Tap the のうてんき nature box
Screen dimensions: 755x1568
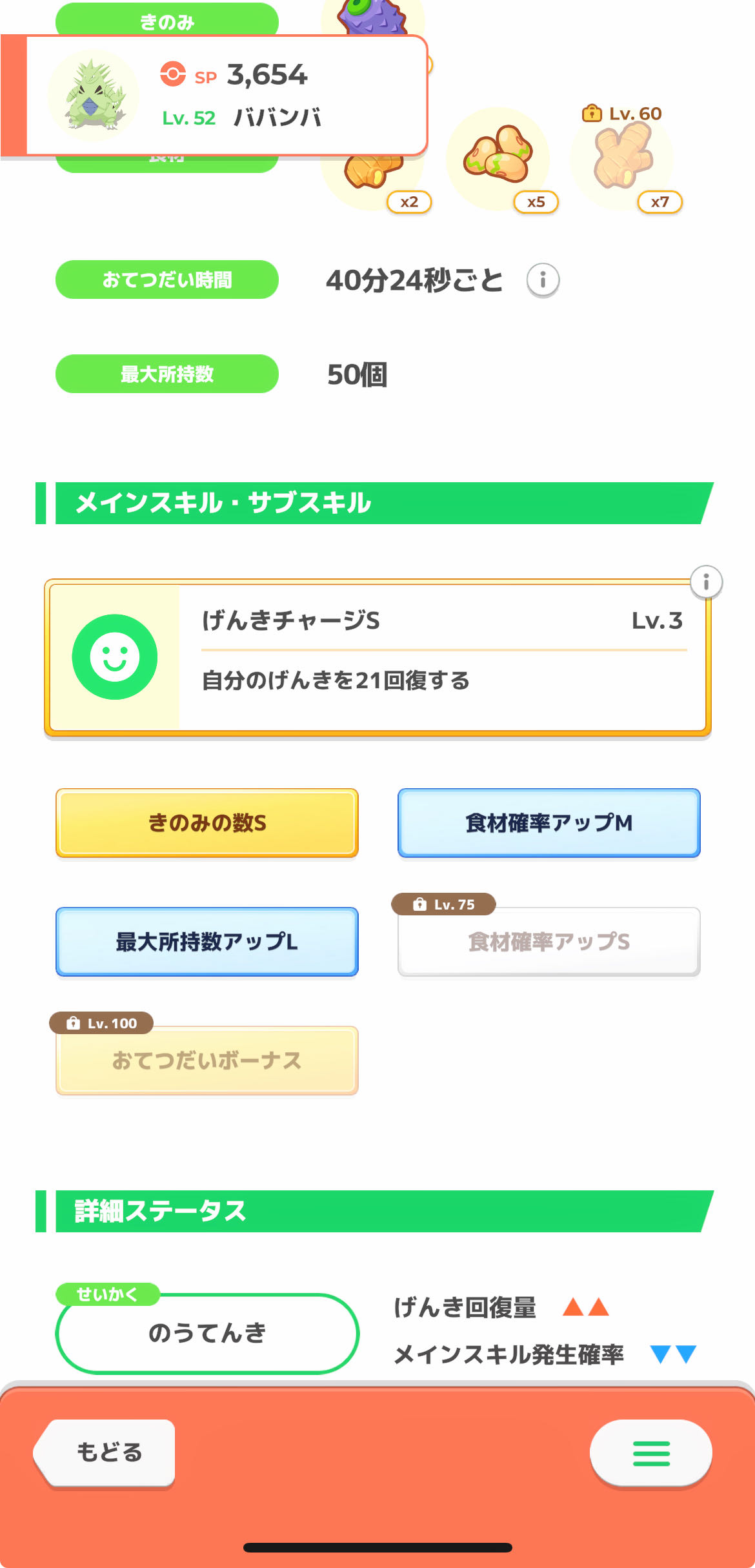coord(207,1333)
